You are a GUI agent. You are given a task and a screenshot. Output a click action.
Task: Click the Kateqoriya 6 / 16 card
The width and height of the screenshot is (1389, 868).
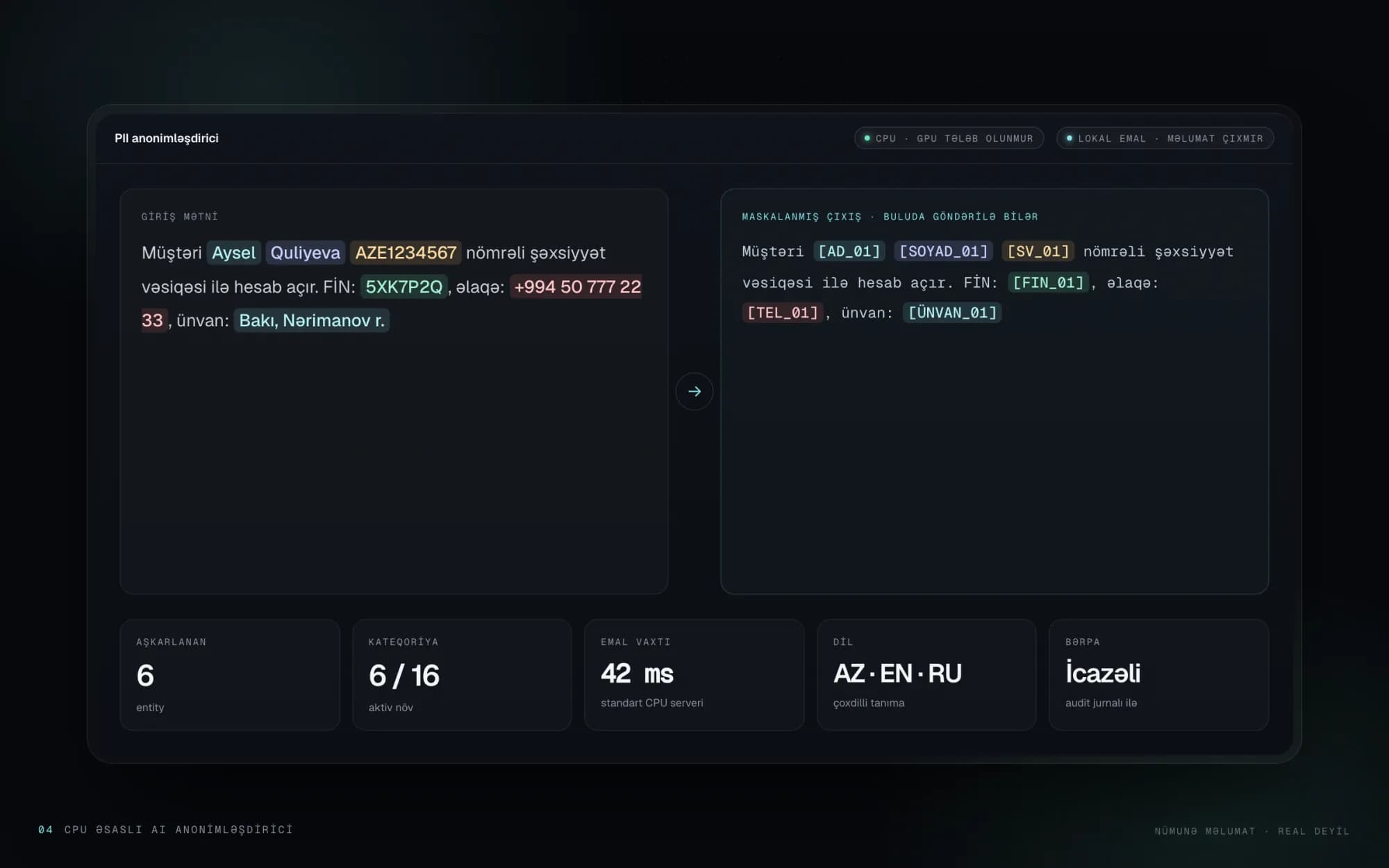462,675
